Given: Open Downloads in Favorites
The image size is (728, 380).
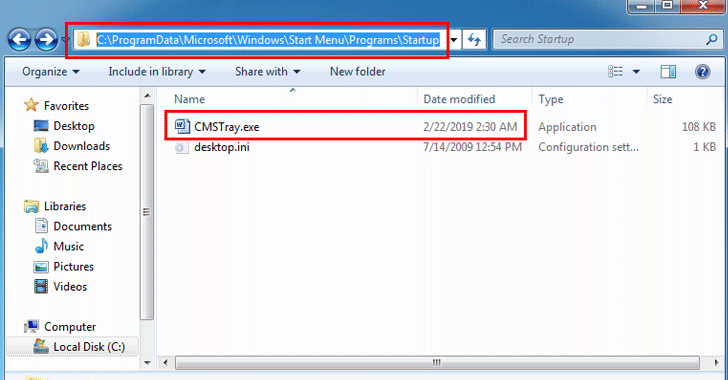Looking at the screenshot, I should click(x=82, y=146).
